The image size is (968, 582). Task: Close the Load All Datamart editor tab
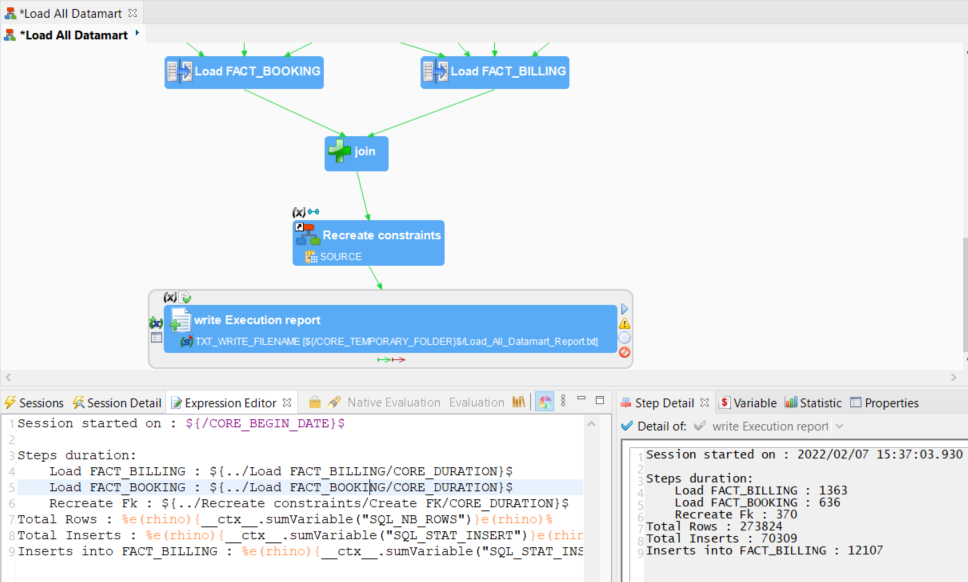pyautogui.click(x=132, y=13)
